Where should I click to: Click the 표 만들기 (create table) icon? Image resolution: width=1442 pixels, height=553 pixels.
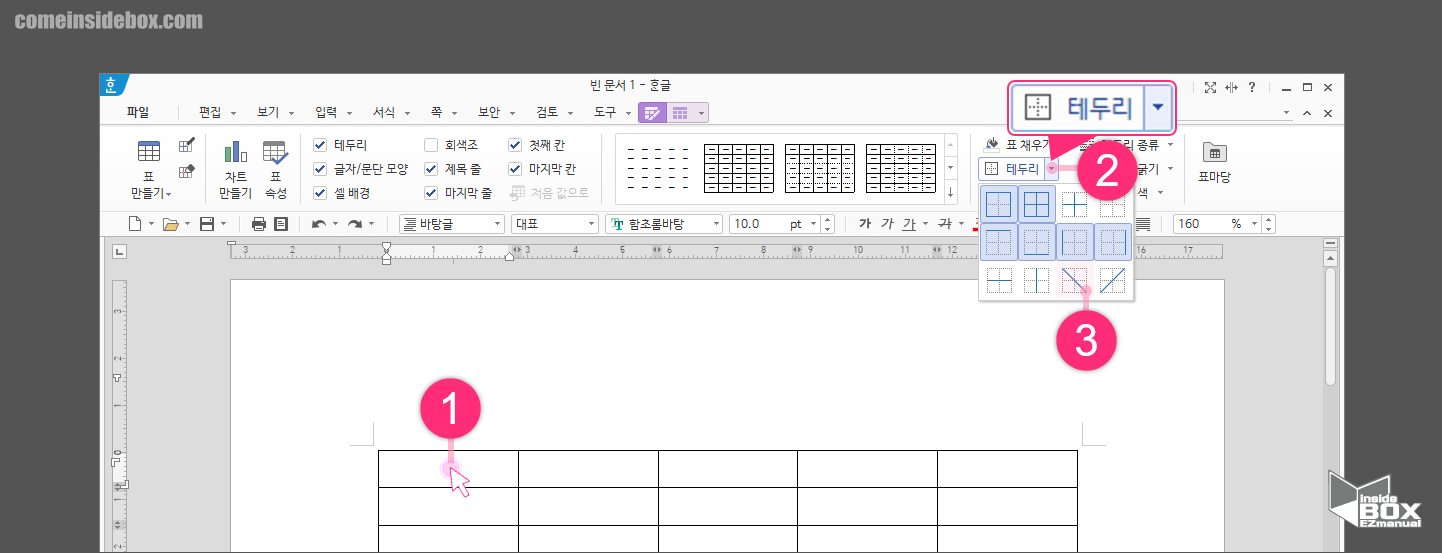[x=150, y=153]
